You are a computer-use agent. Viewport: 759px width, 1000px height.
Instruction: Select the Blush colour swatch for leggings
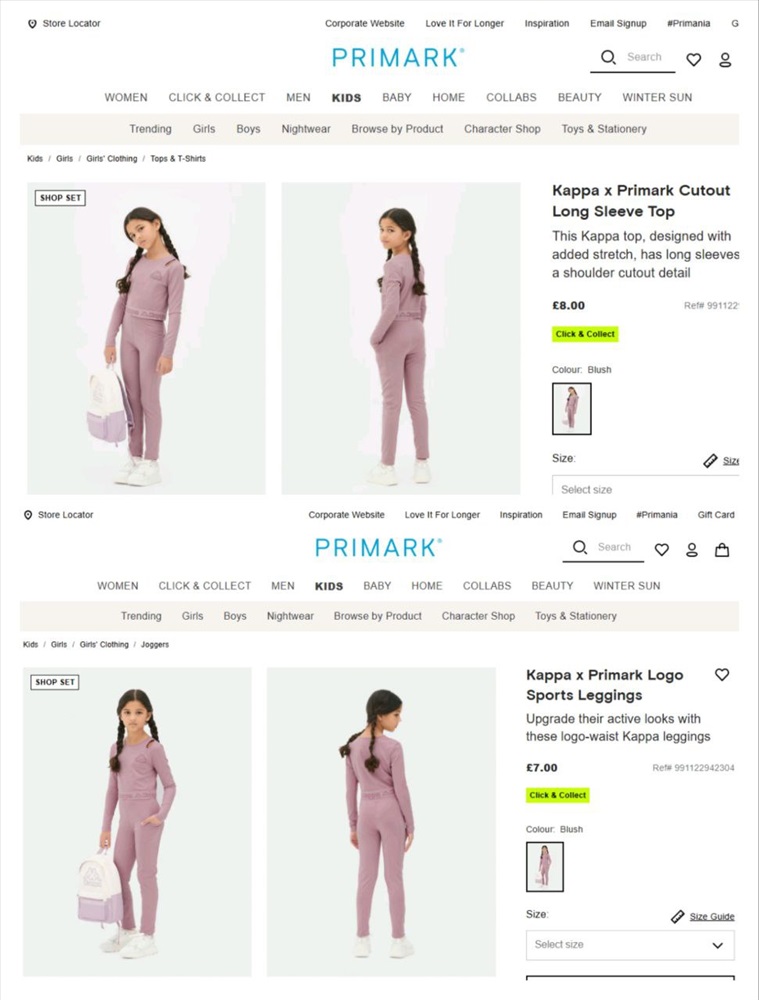click(x=545, y=867)
